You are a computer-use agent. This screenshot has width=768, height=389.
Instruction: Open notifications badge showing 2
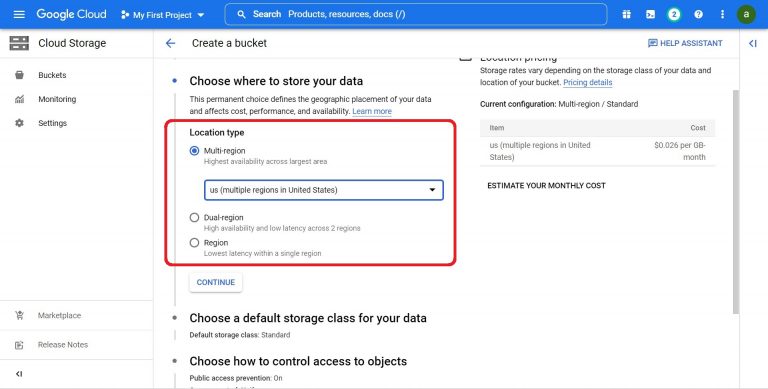tap(674, 14)
